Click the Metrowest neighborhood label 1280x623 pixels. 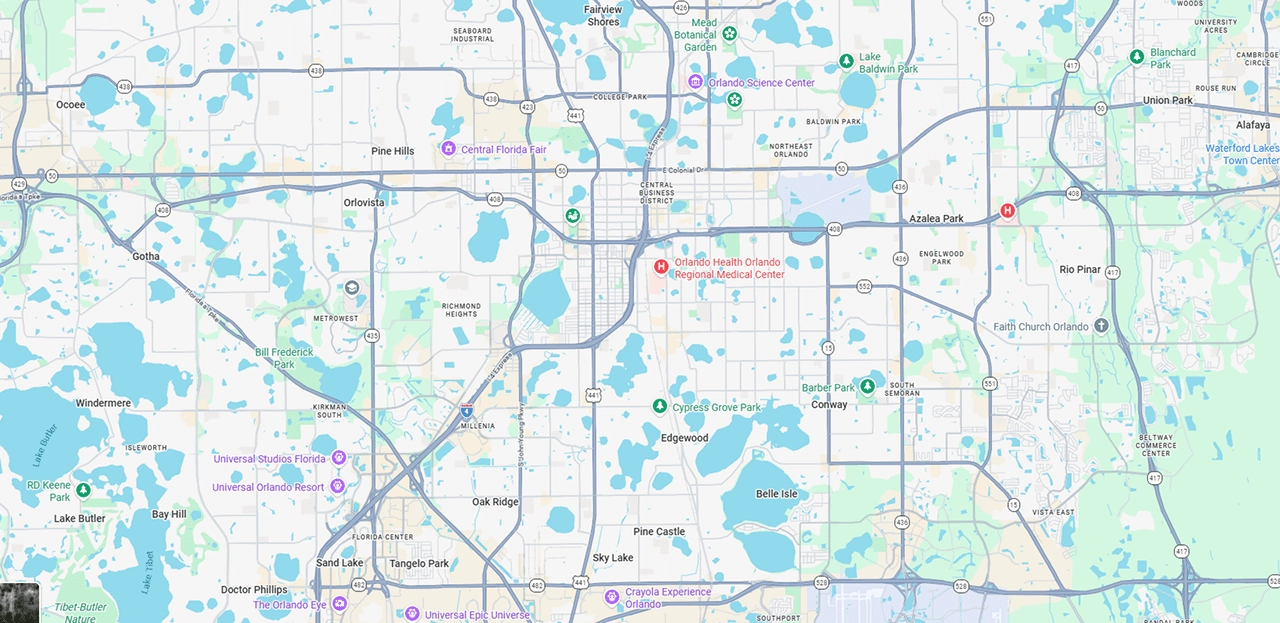pyautogui.click(x=335, y=319)
